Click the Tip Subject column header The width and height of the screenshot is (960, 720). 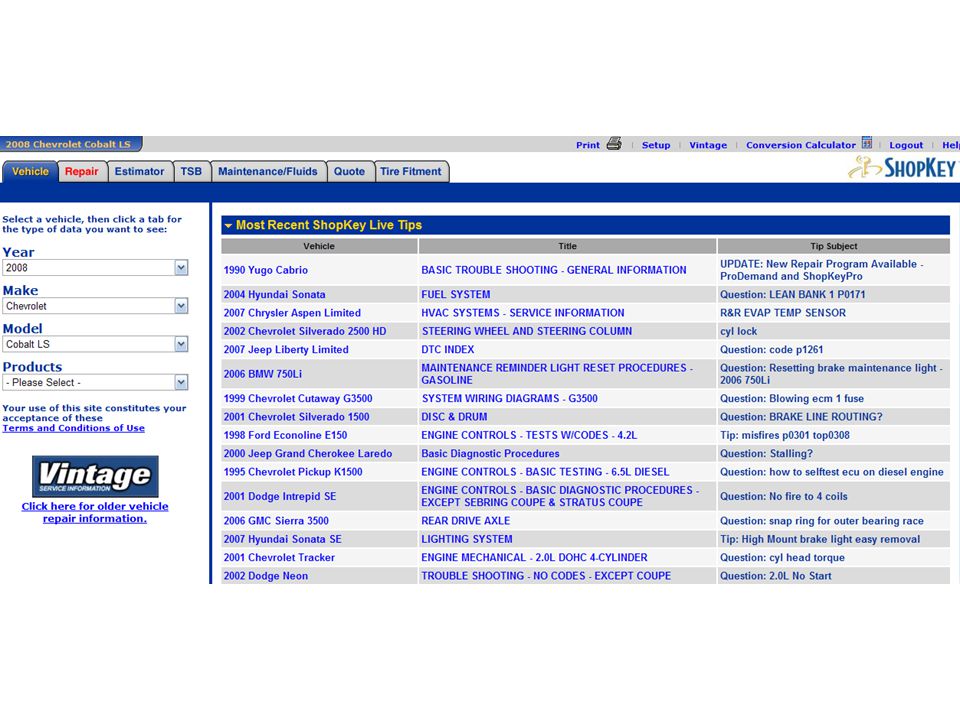pos(833,246)
